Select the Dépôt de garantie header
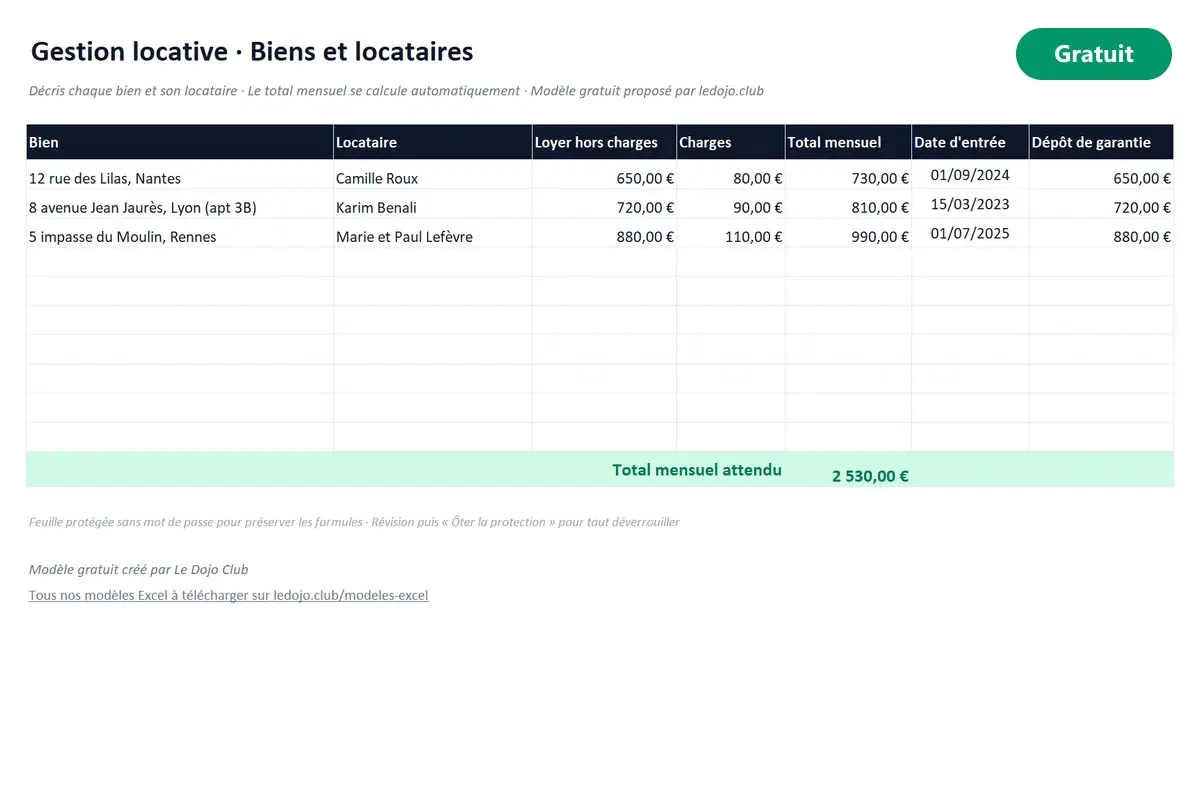This screenshot has width=1200, height=800. pyautogui.click(x=1101, y=142)
